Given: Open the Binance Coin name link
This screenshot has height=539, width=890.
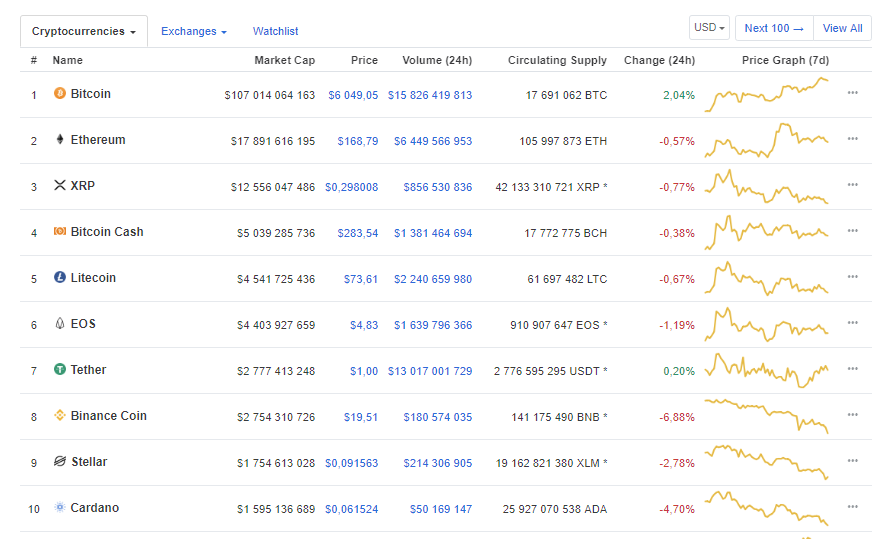Looking at the screenshot, I should pos(108,415).
